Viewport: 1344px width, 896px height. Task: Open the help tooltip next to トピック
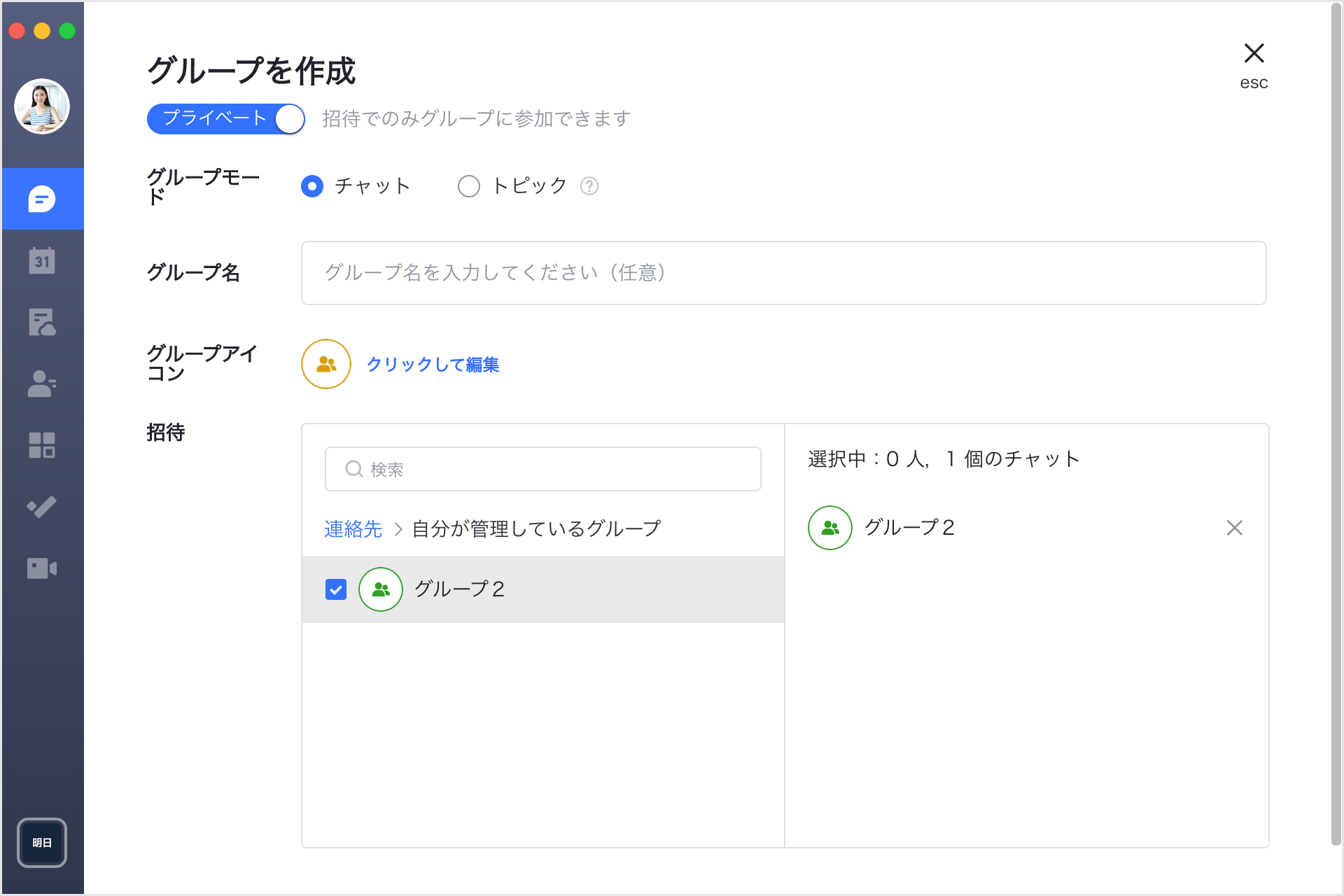click(x=589, y=185)
